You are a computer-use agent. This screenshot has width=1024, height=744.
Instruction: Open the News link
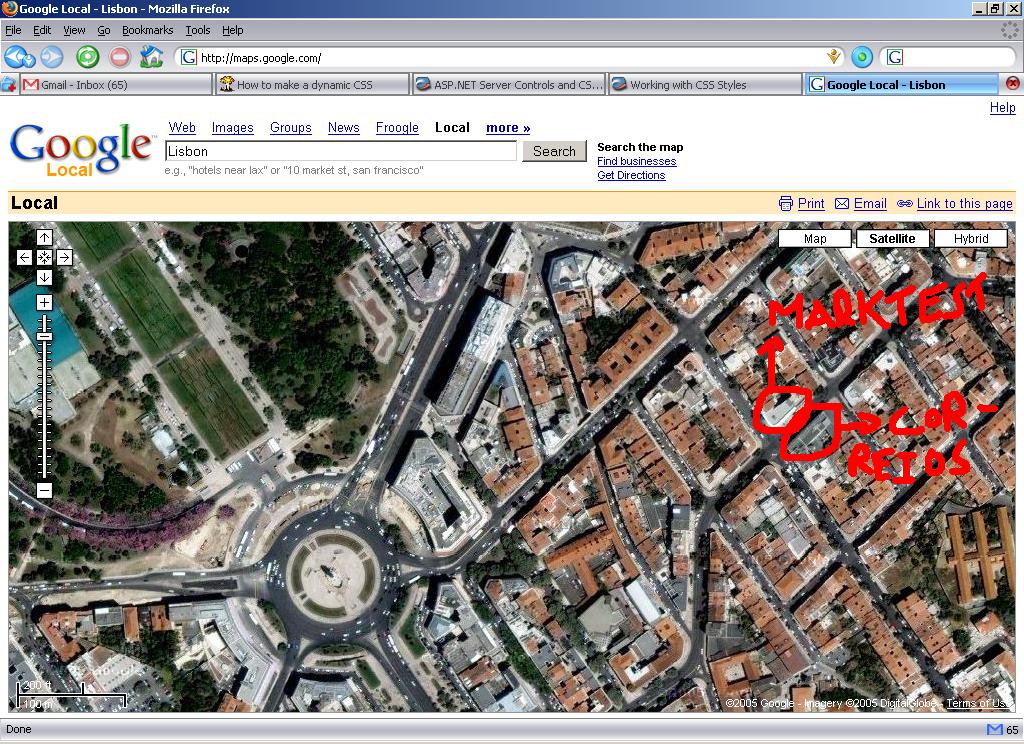coord(344,128)
